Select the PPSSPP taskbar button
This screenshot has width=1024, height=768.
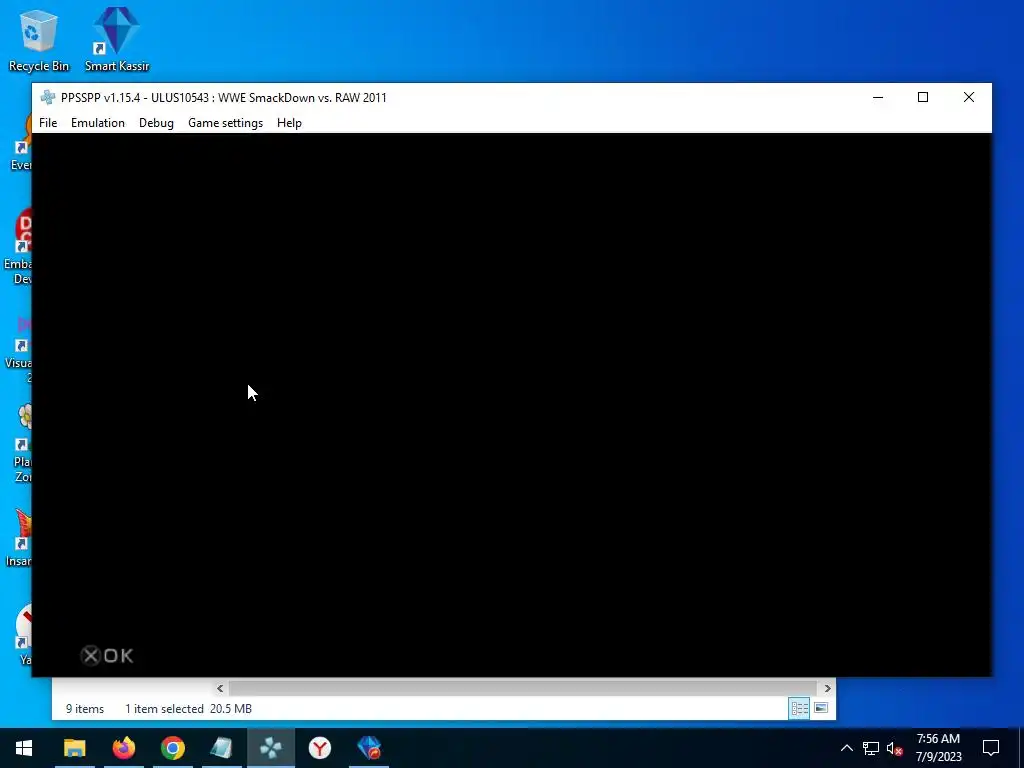coord(270,748)
